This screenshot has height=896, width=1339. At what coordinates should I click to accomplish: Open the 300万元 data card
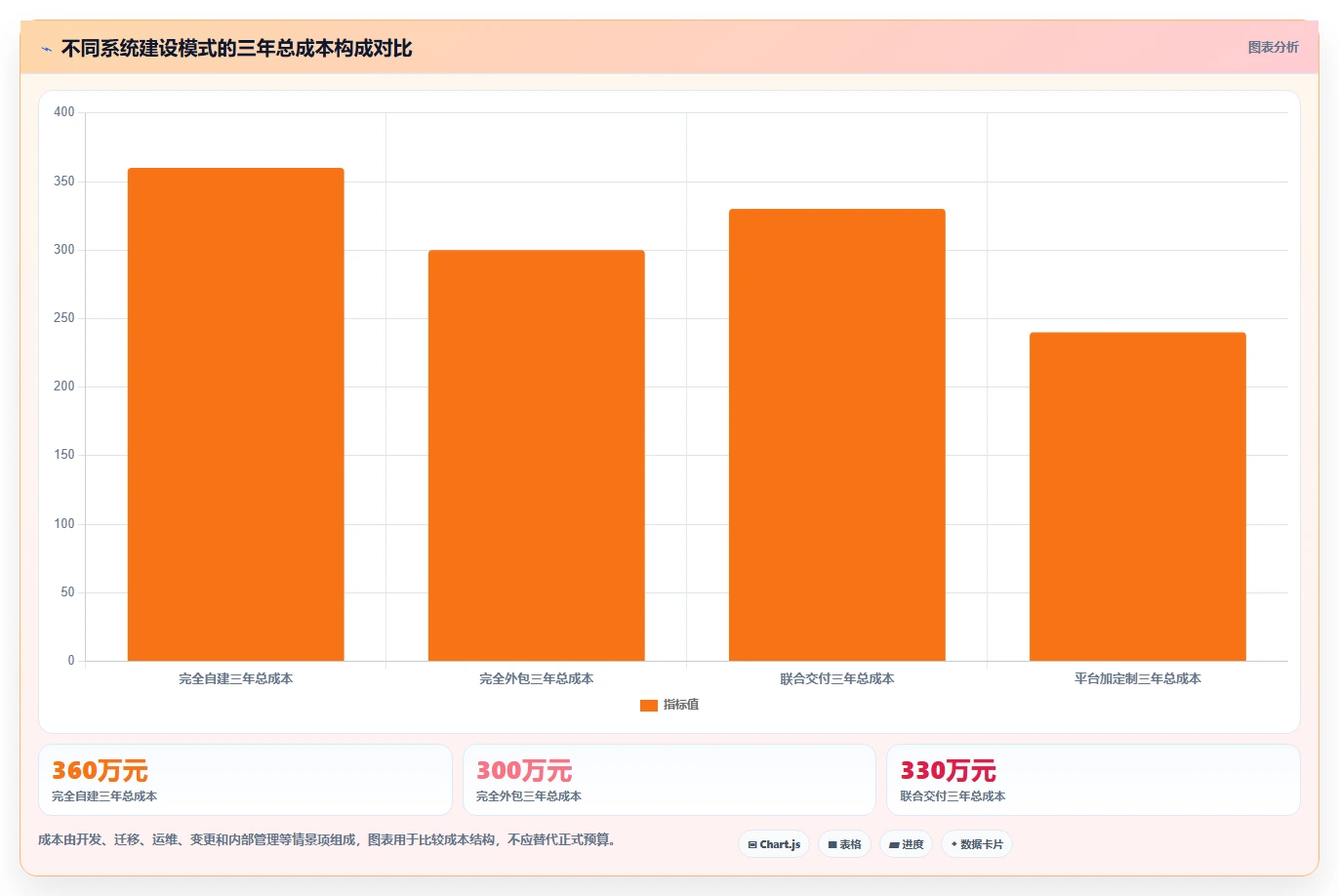click(x=669, y=780)
